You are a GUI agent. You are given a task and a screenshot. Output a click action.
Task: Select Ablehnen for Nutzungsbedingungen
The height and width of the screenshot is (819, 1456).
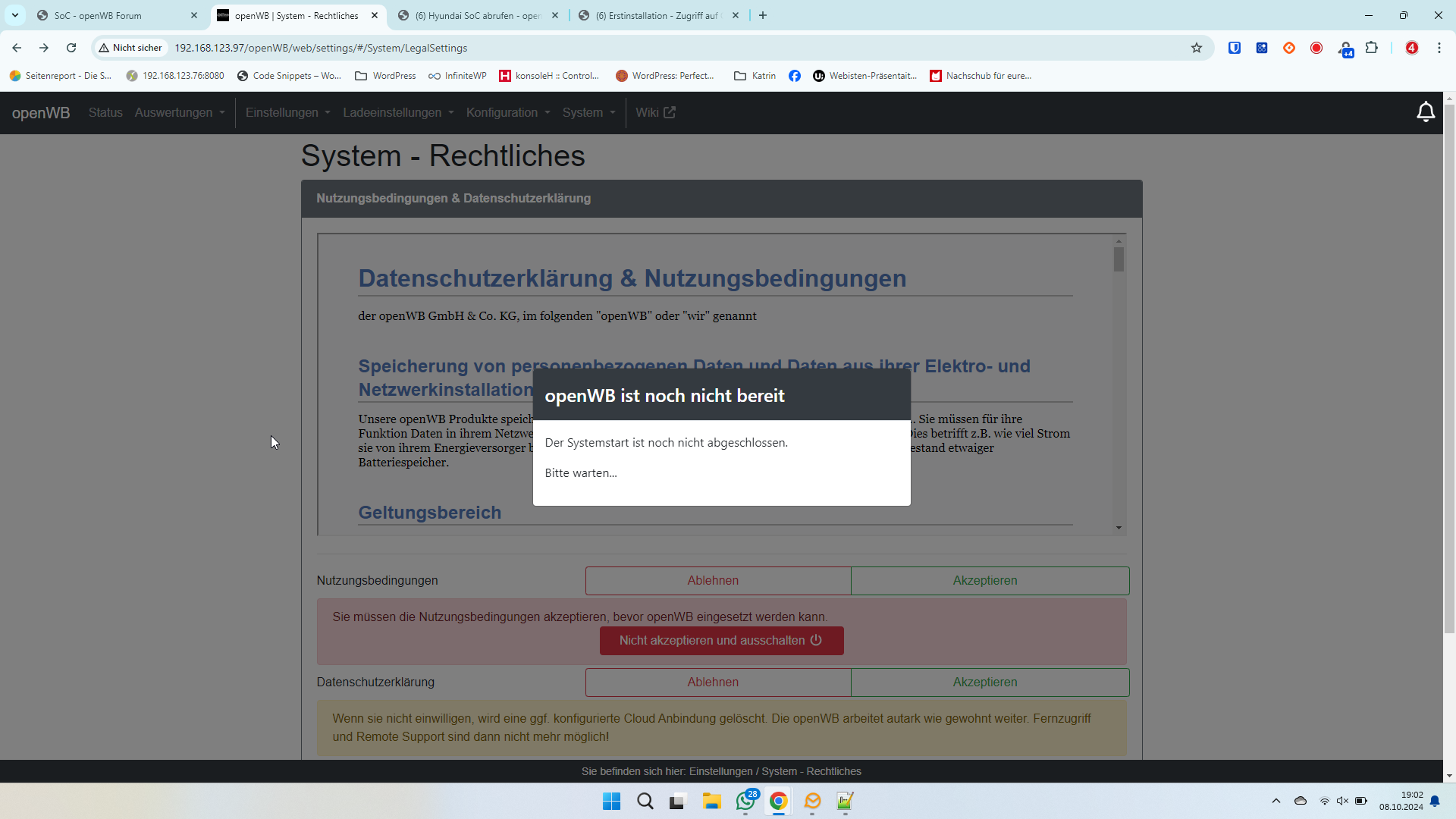pyautogui.click(x=718, y=581)
